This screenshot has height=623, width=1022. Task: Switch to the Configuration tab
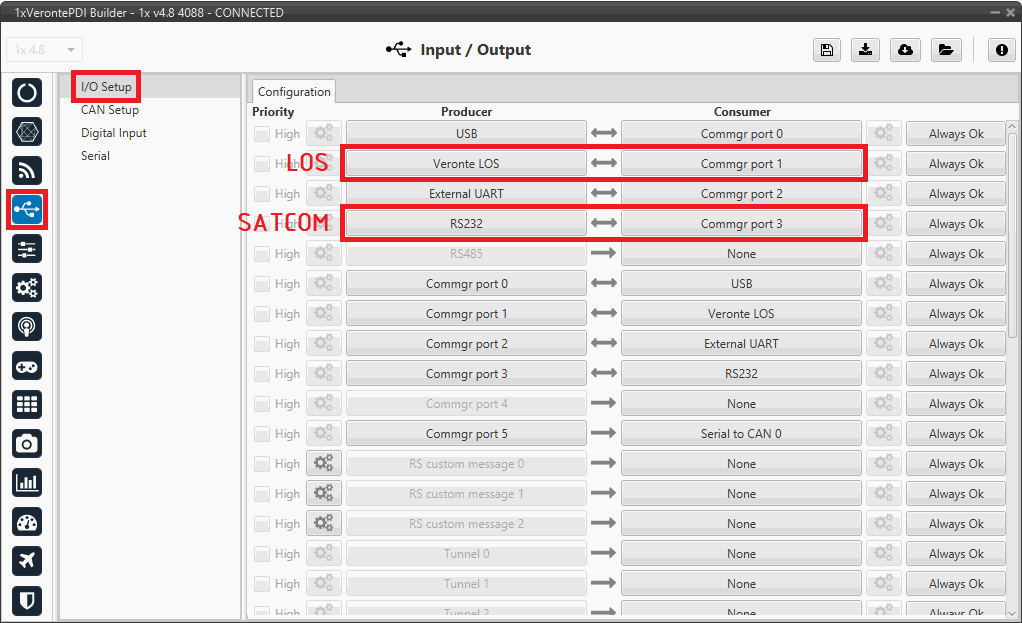[x=294, y=92]
